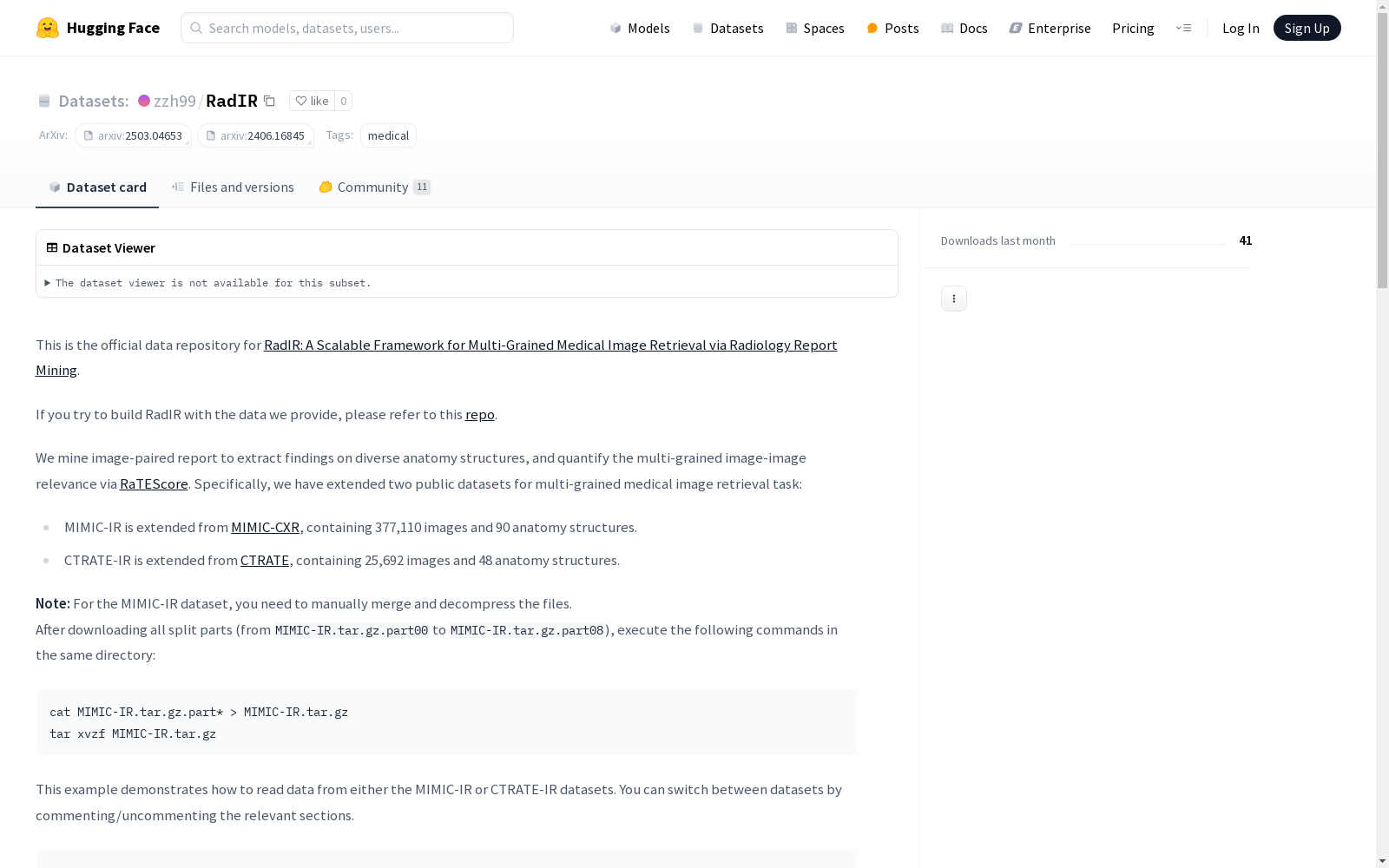1389x868 pixels.
Task: Click the Downloads last month count 41
Action: [x=1245, y=240]
